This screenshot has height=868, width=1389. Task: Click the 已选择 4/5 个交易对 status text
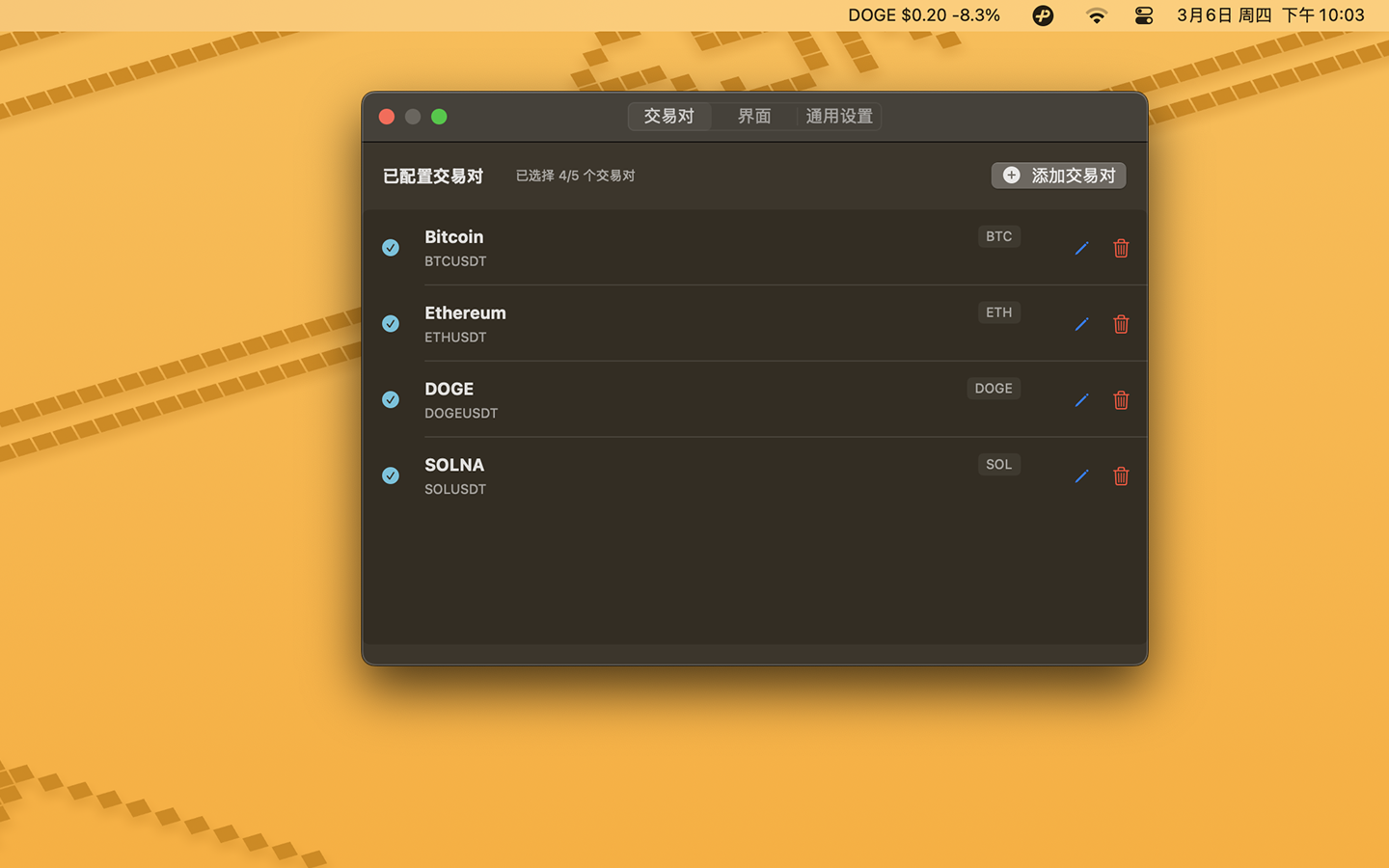(x=575, y=176)
